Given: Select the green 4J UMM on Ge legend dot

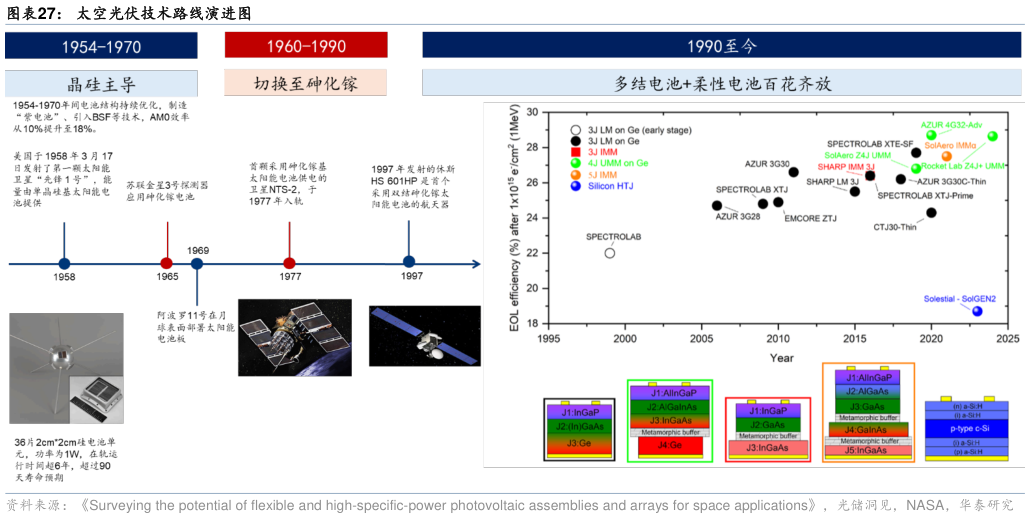Looking at the screenshot, I should (575, 163).
